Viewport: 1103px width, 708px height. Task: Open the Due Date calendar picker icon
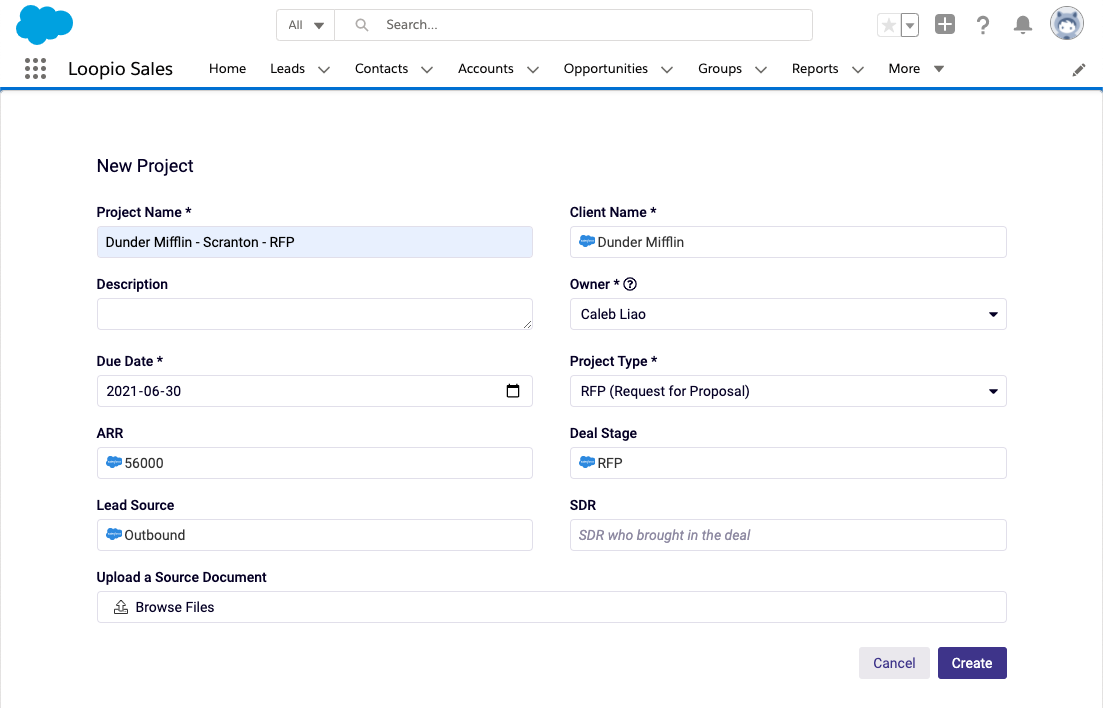(x=513, y=391)
